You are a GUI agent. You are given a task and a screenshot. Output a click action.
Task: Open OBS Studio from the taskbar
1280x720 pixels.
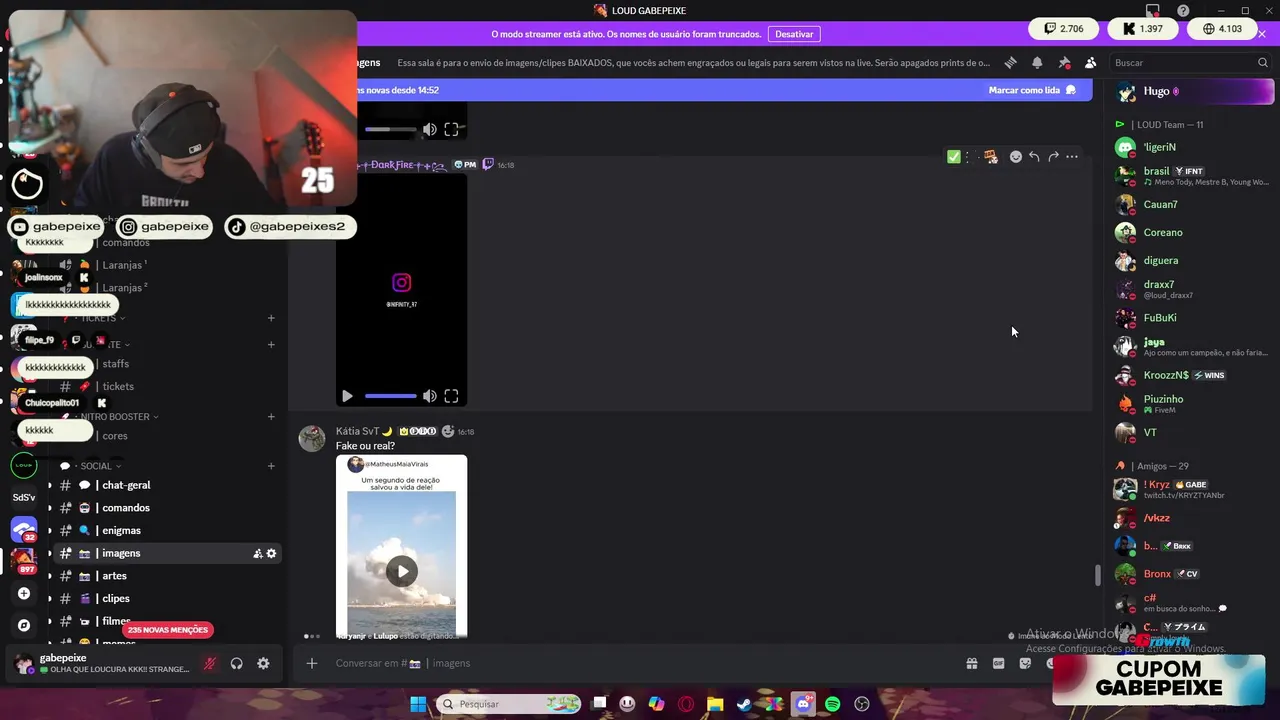[862, 704]
